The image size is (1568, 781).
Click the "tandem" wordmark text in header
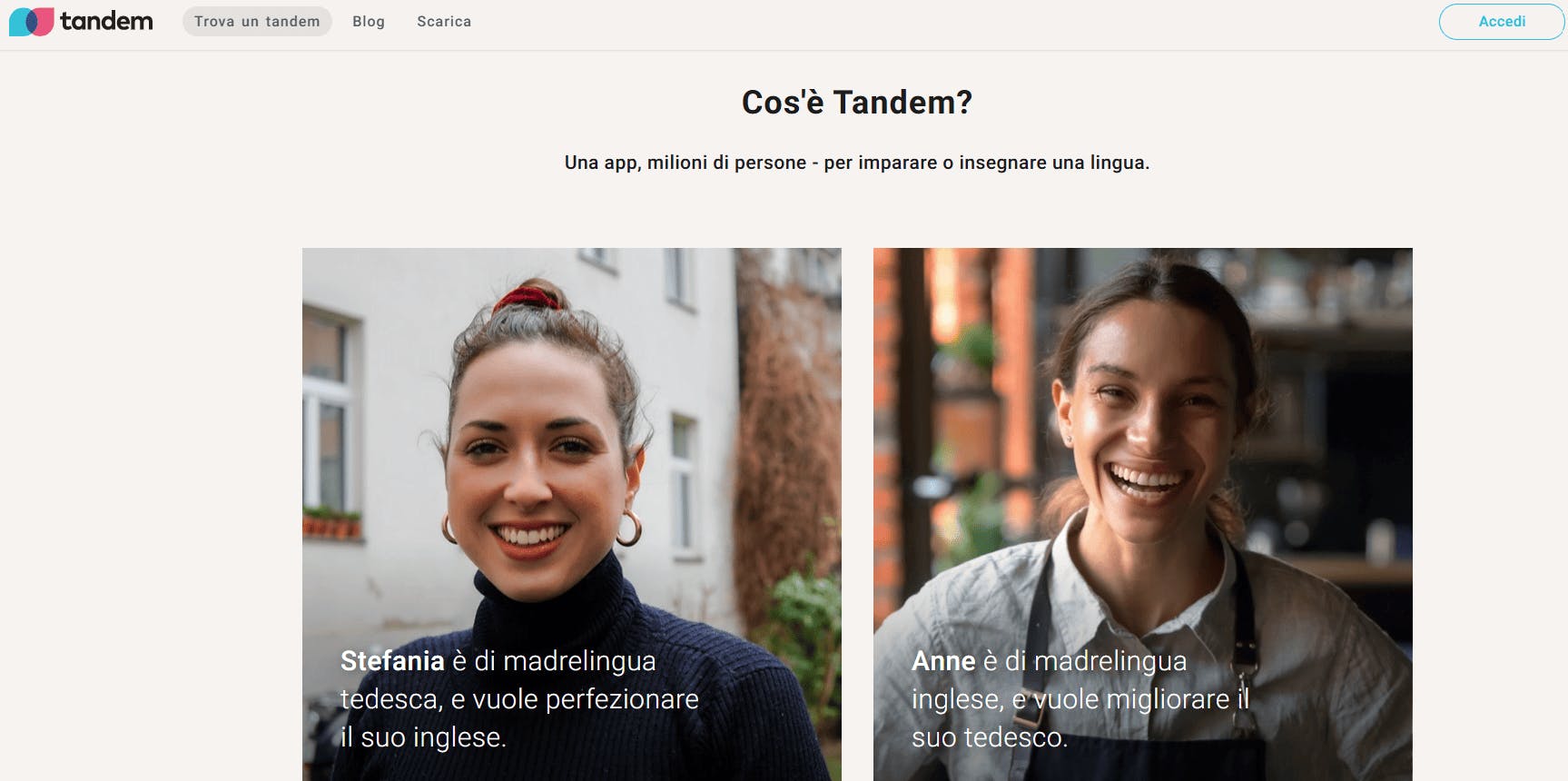pos(106,21)
